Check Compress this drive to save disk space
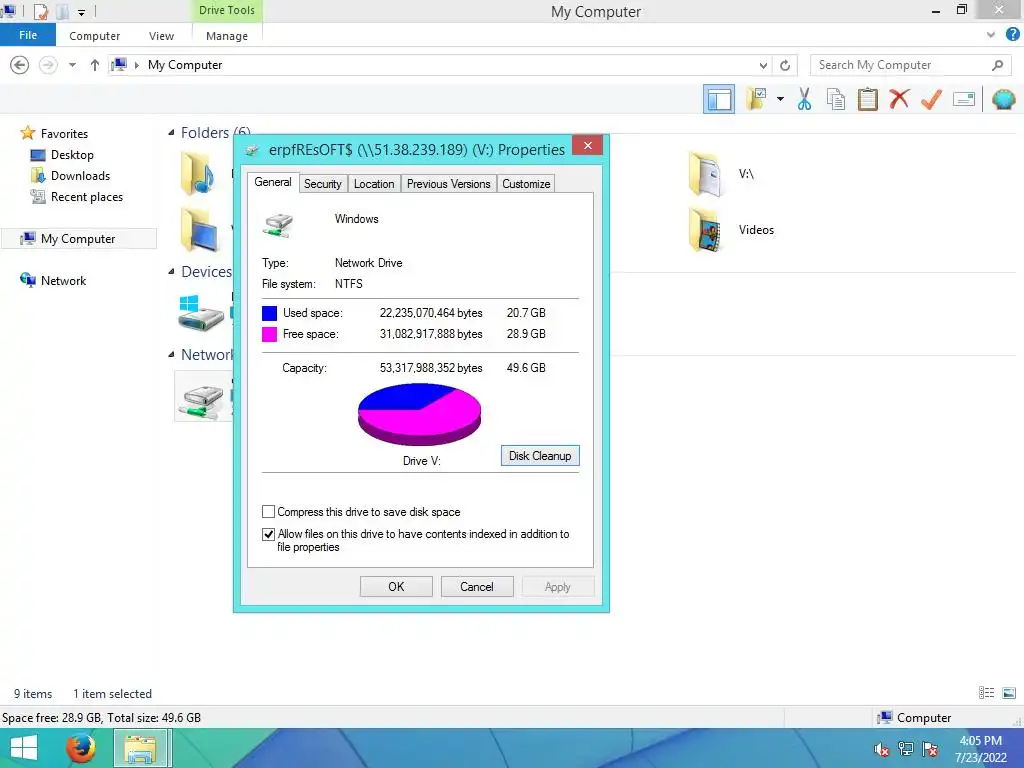1024x768 pixels. click(x=268, y=511)
